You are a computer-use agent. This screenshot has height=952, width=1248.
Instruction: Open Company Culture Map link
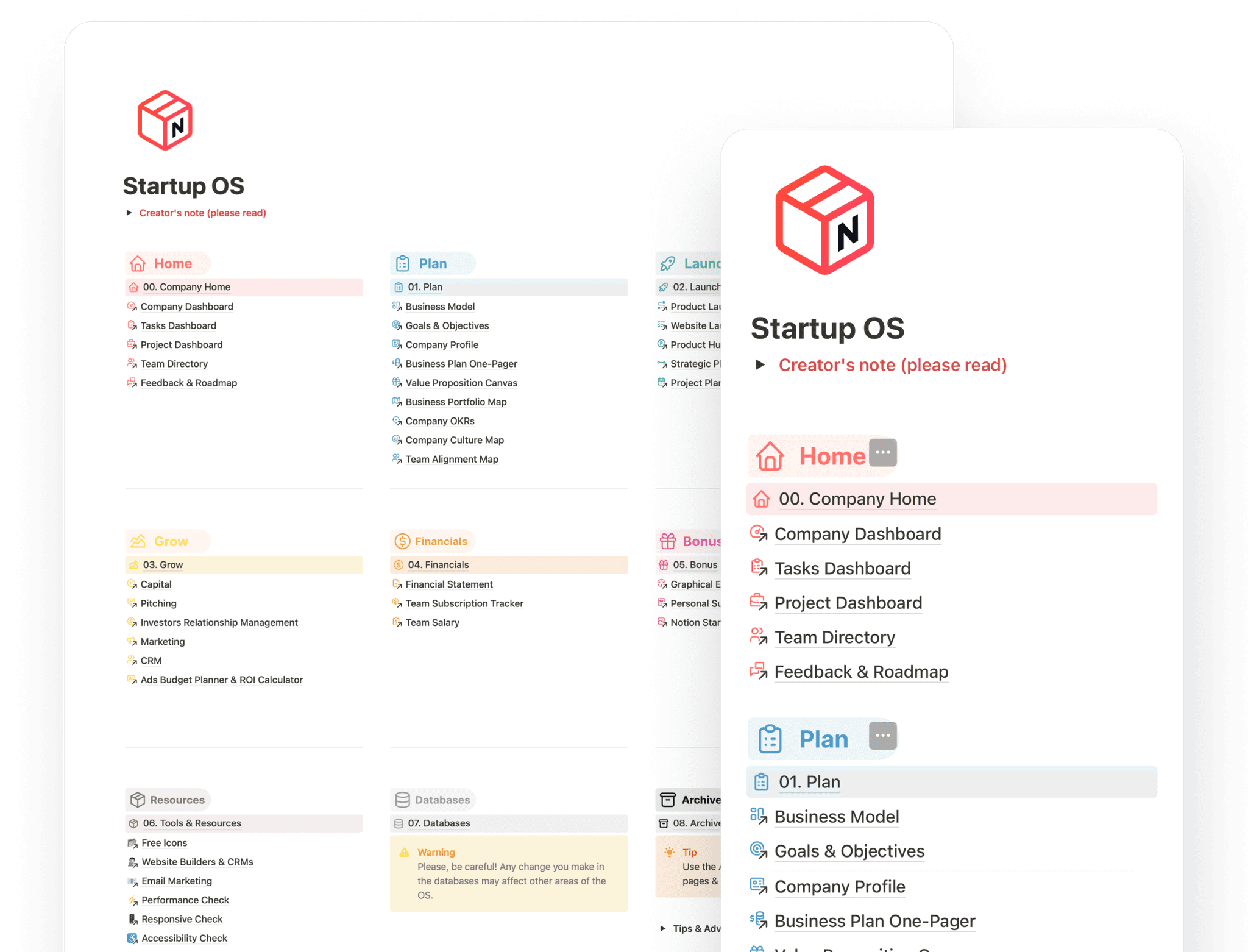(455, 440)
